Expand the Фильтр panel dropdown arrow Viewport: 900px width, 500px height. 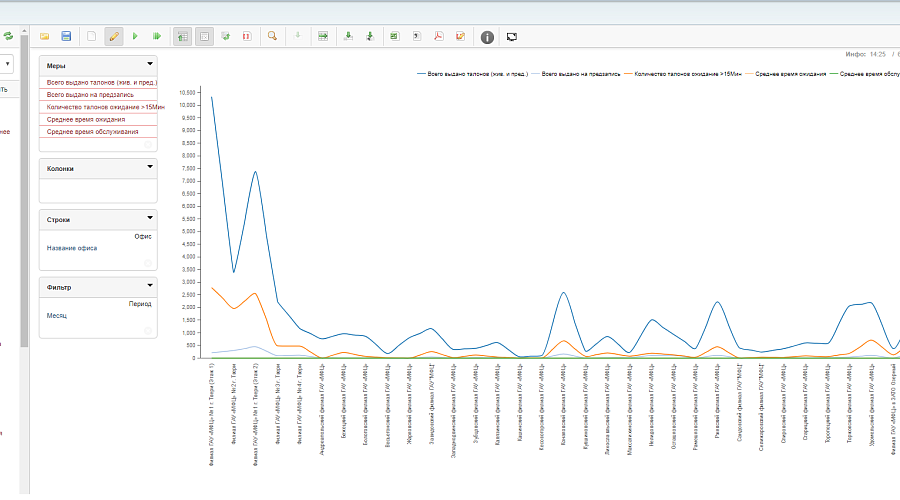tap(150, 285)
